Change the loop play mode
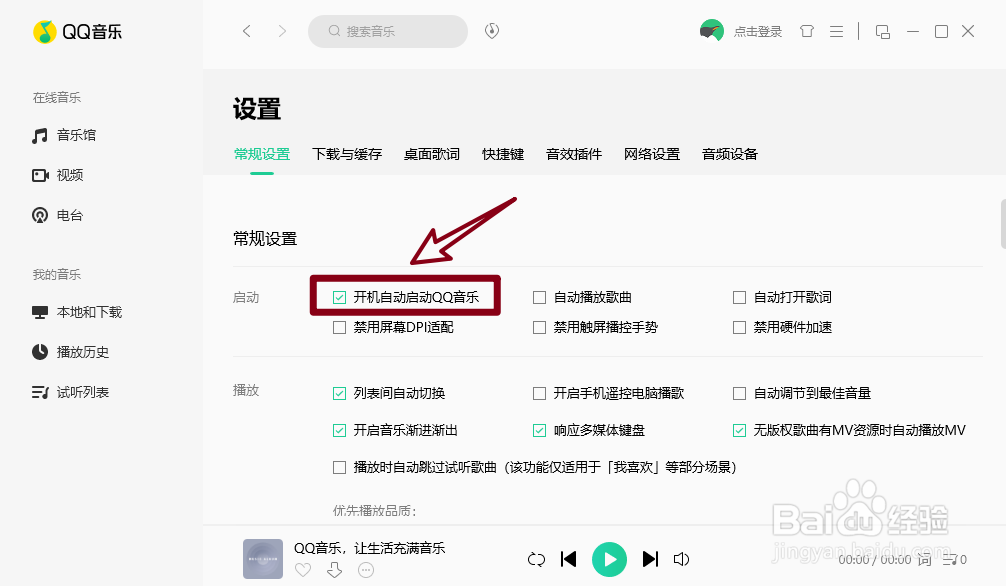The height and width of the screenshot is (586, 1006). click(536, 560)
